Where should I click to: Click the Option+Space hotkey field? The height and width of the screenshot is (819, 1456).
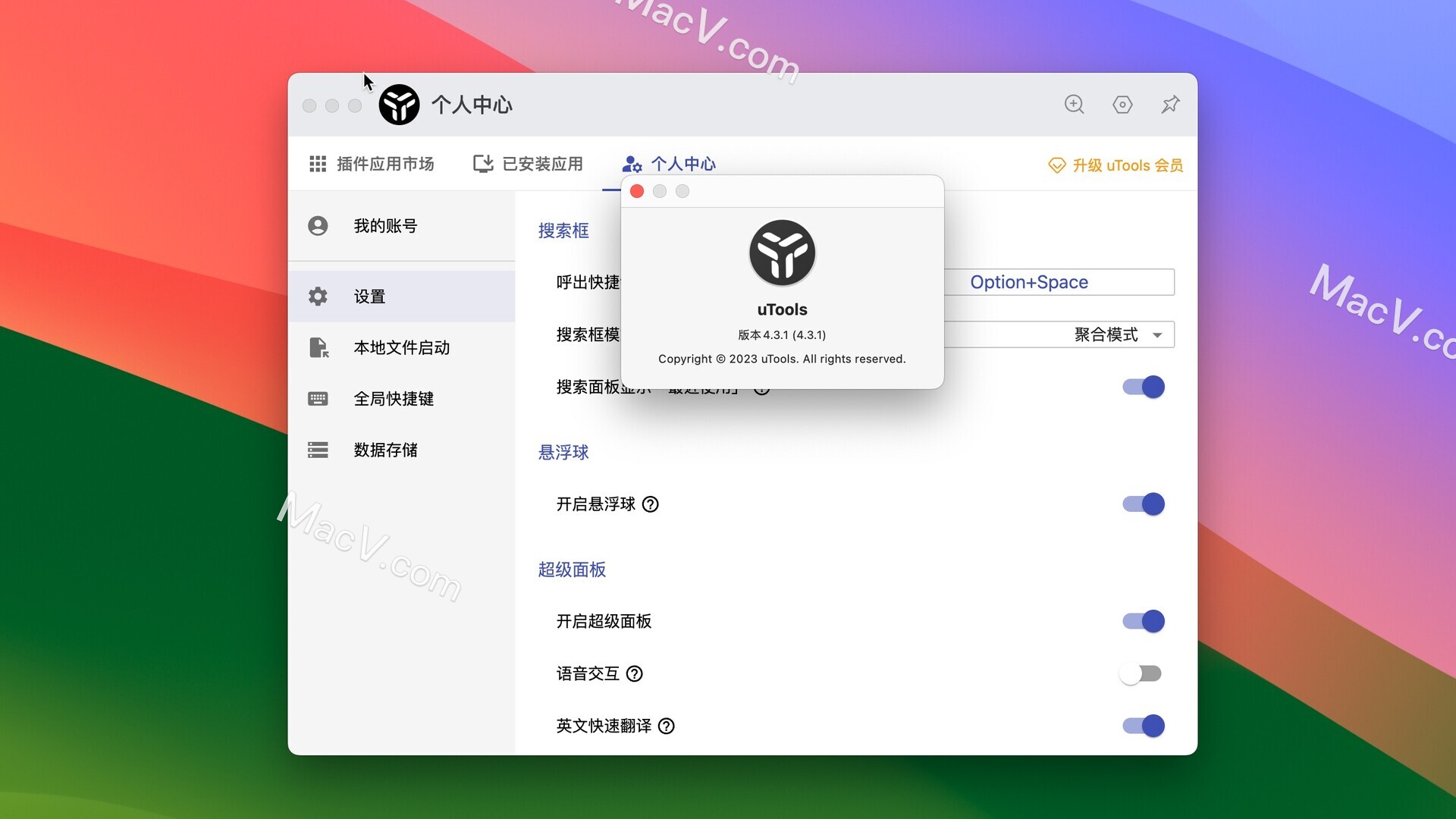[1059, 282]
